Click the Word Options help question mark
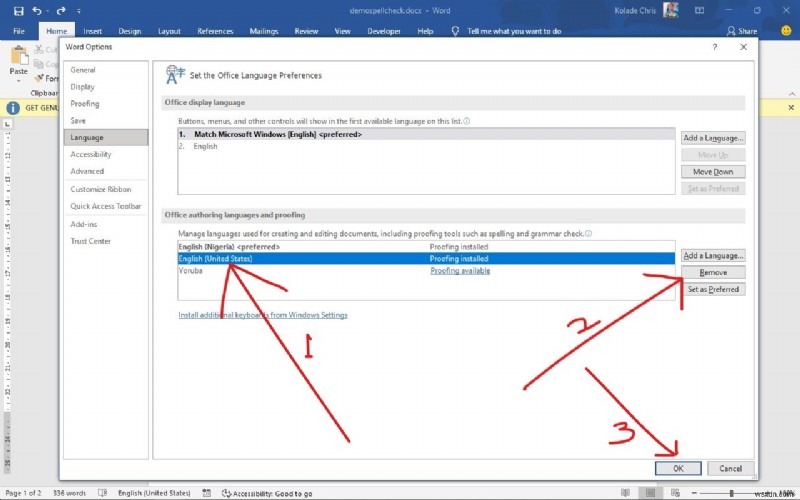 [715, 47]
